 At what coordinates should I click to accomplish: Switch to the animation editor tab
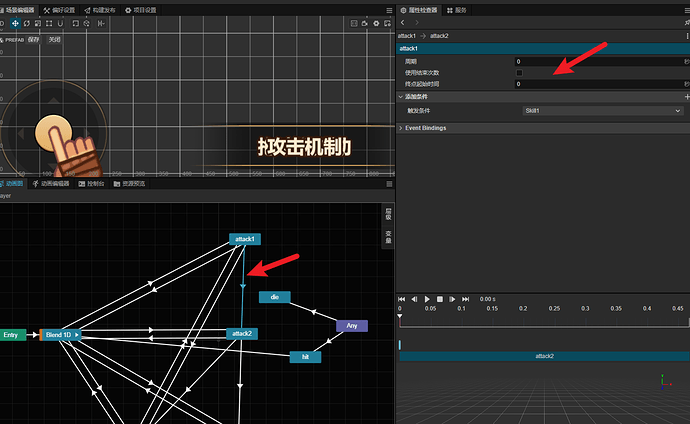tap(51, 183)
